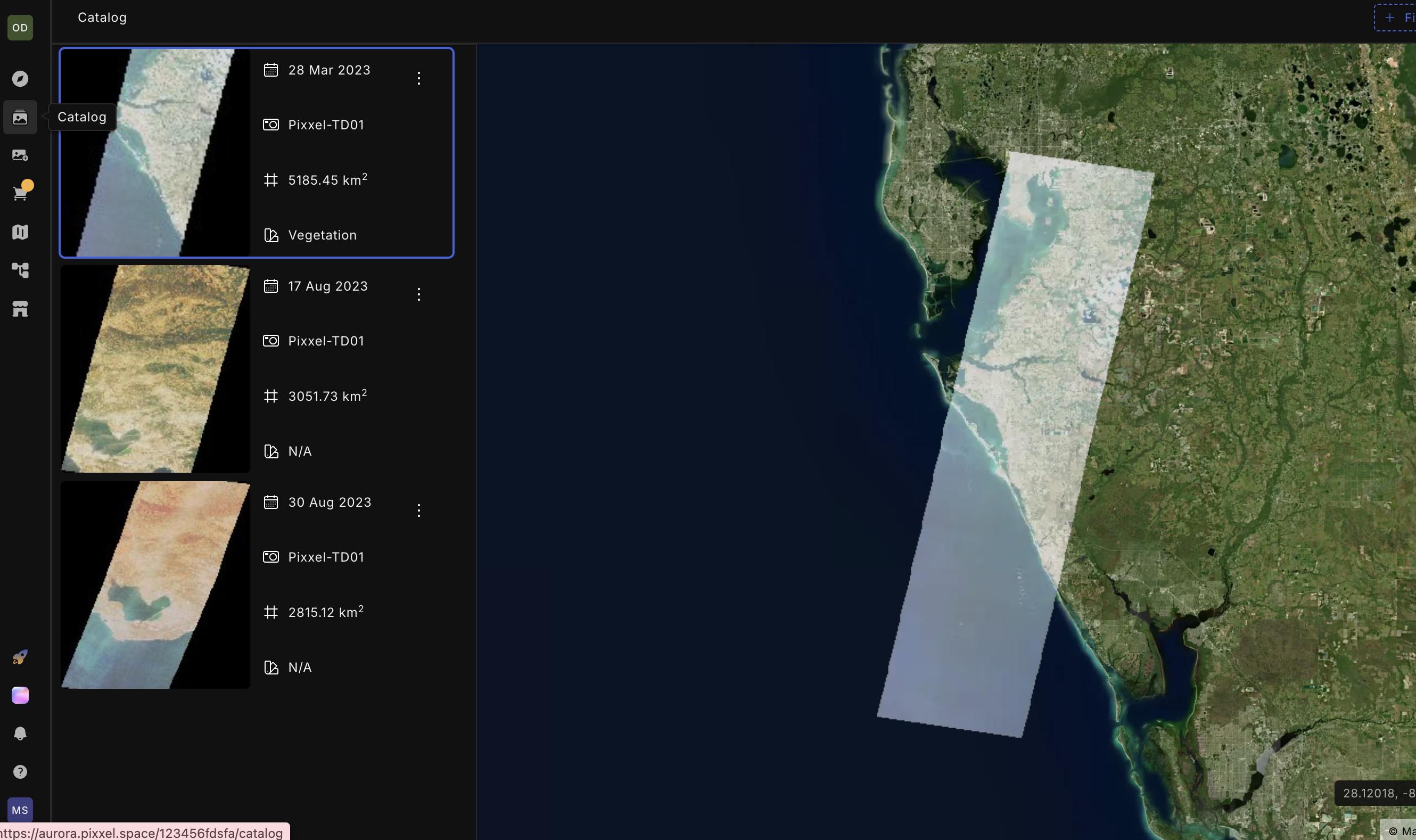Click the "2815.12 km²" area value
The width and height of the screenshot is (1416, 840).
(x=326, y=613)
